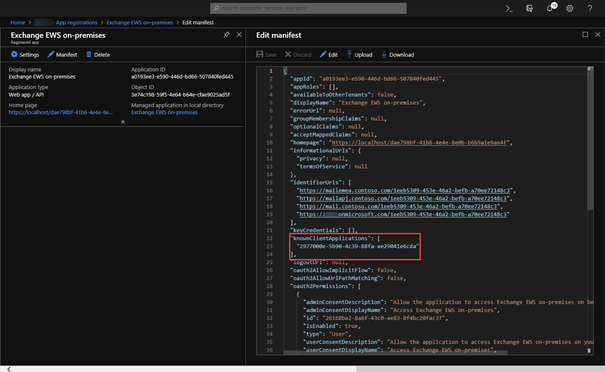This screenshot has height=372, width=605.
Task: Collapse the app essentials section arrow
Action: [x=123, y=122]
